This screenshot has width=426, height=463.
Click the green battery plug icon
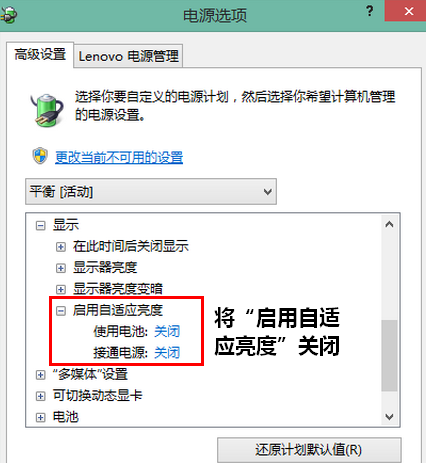click(x=47, y=110)
